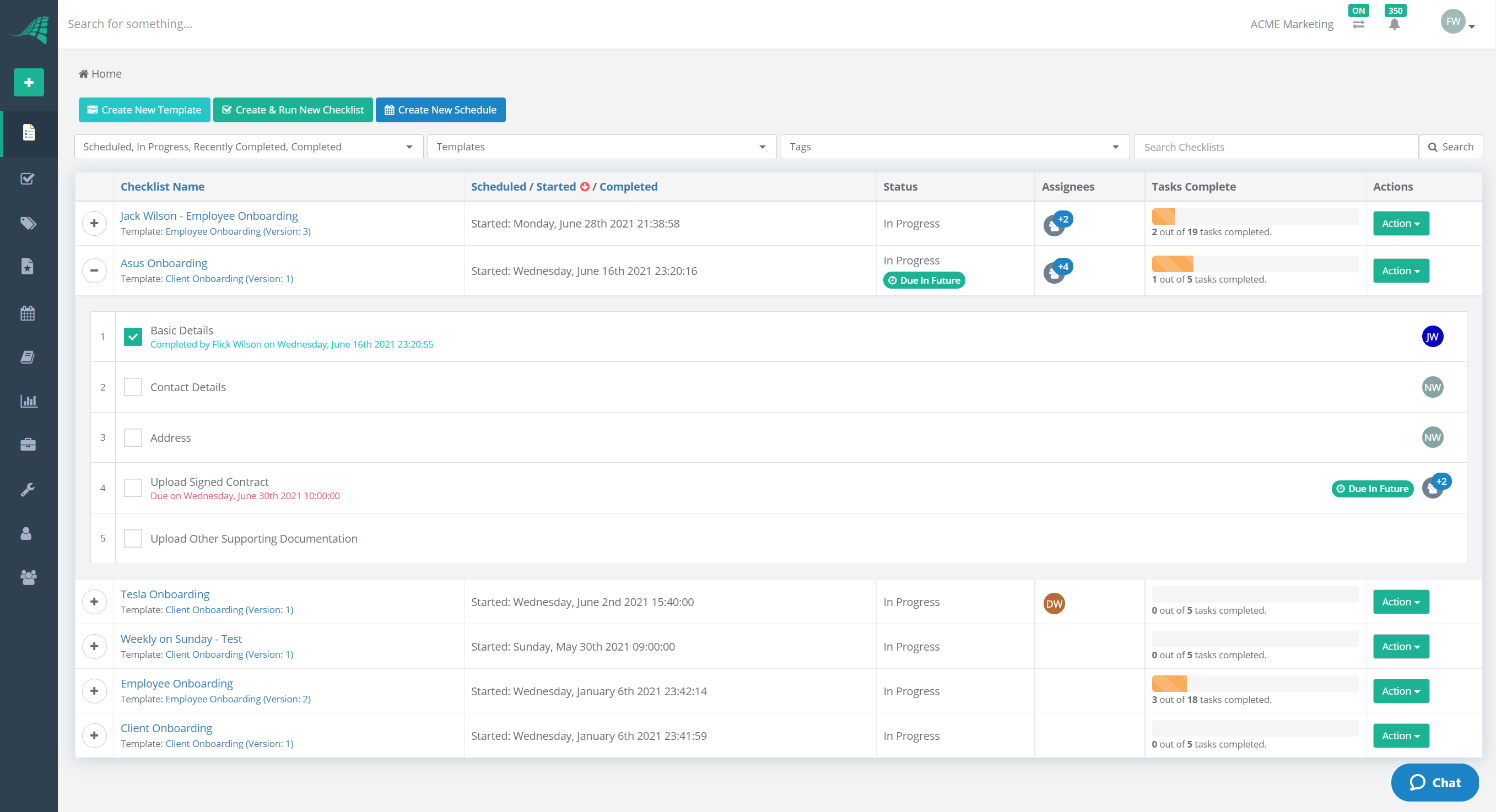Open settings with the wrench icon
Screen dimensions: 1496x812
pyautogui.click(x=29, y=489)
